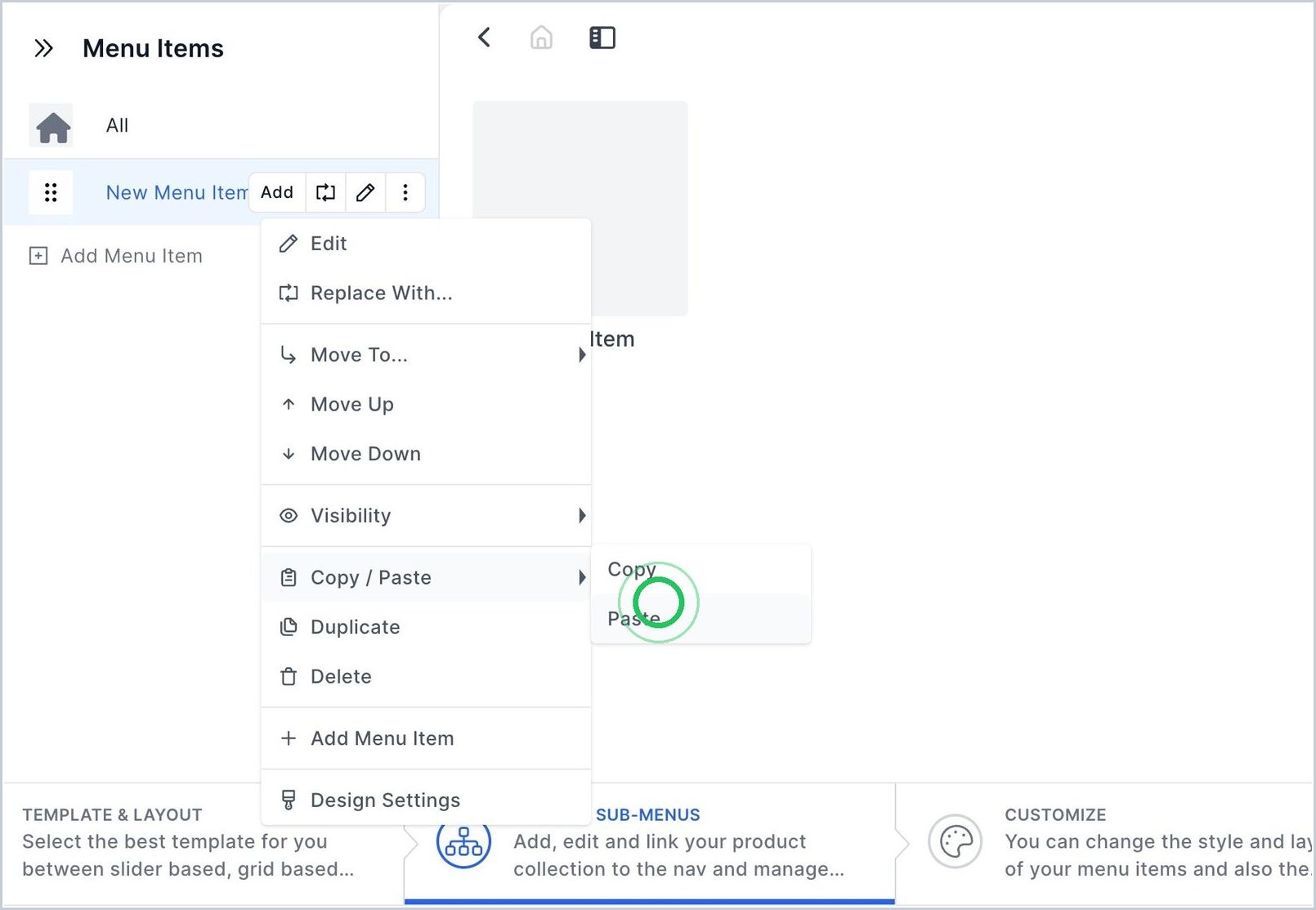Click the clipboard icon for Copy / Paste
The height and width of the screenshot is (910, 1316).
click(x=289, y=578)
